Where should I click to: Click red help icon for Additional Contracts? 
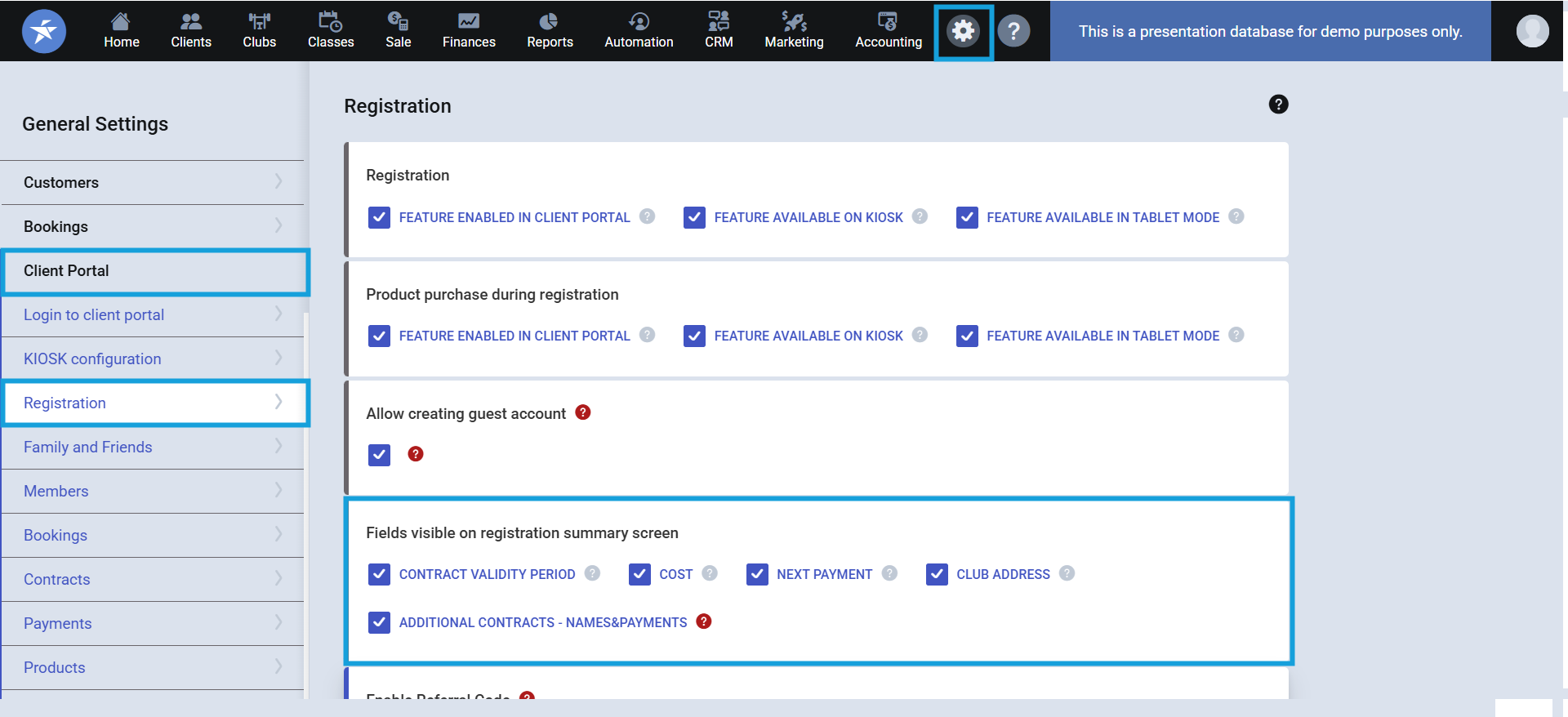point(704,621)
